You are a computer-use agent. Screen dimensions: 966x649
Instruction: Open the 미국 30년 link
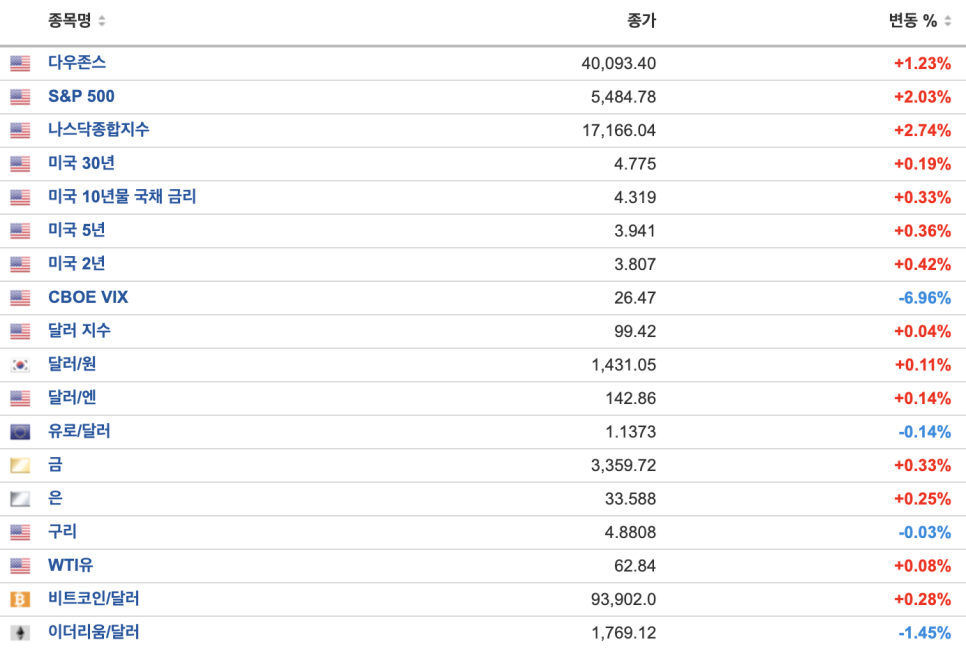[81, 163]
